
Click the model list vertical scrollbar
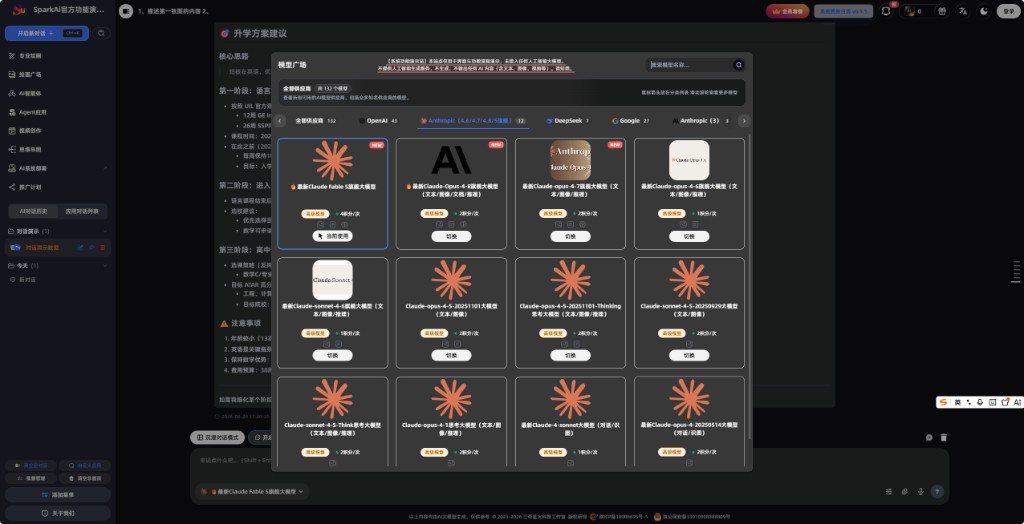(749, 287)
